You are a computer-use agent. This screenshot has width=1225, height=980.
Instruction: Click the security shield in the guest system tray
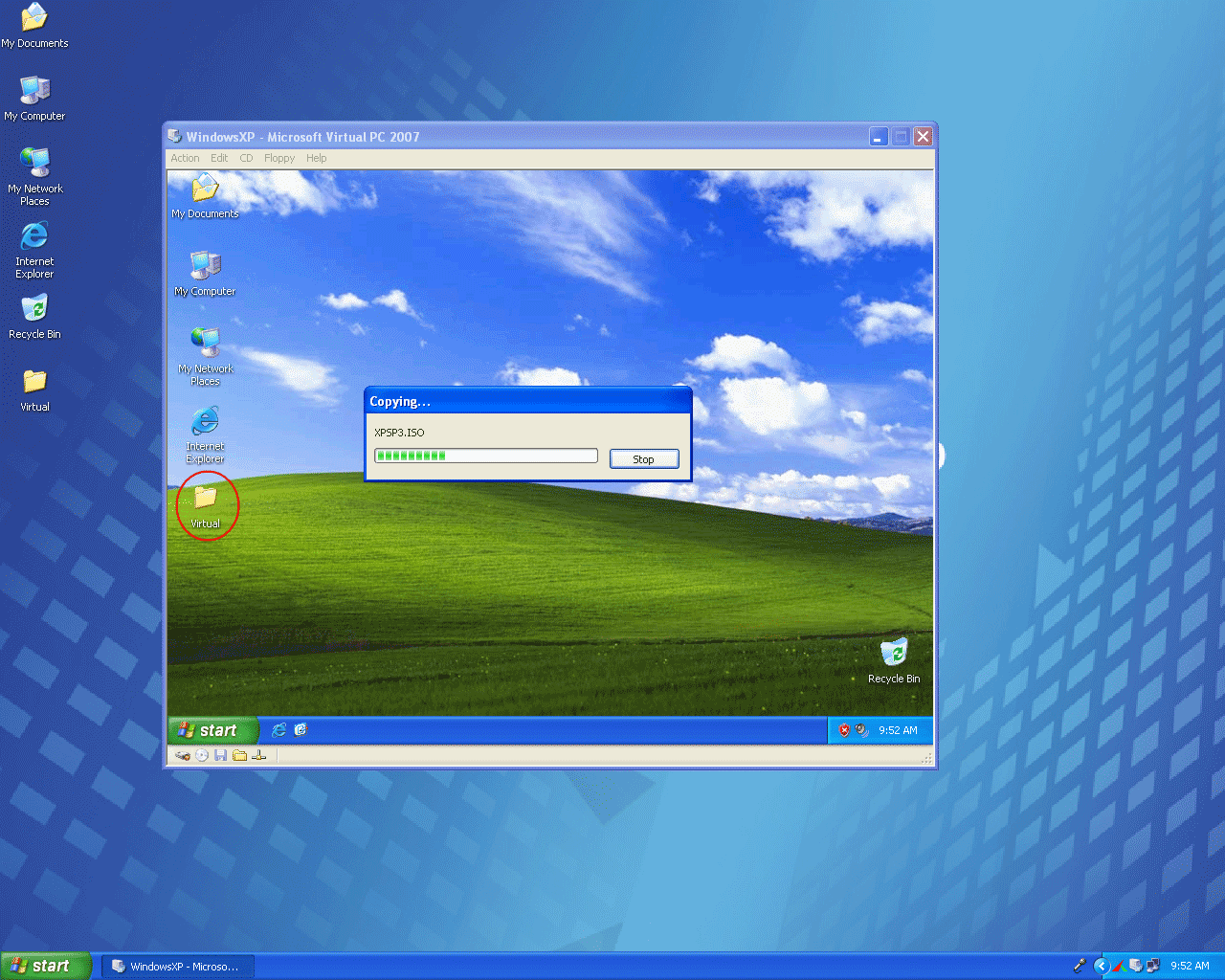(x=844, y=730)
